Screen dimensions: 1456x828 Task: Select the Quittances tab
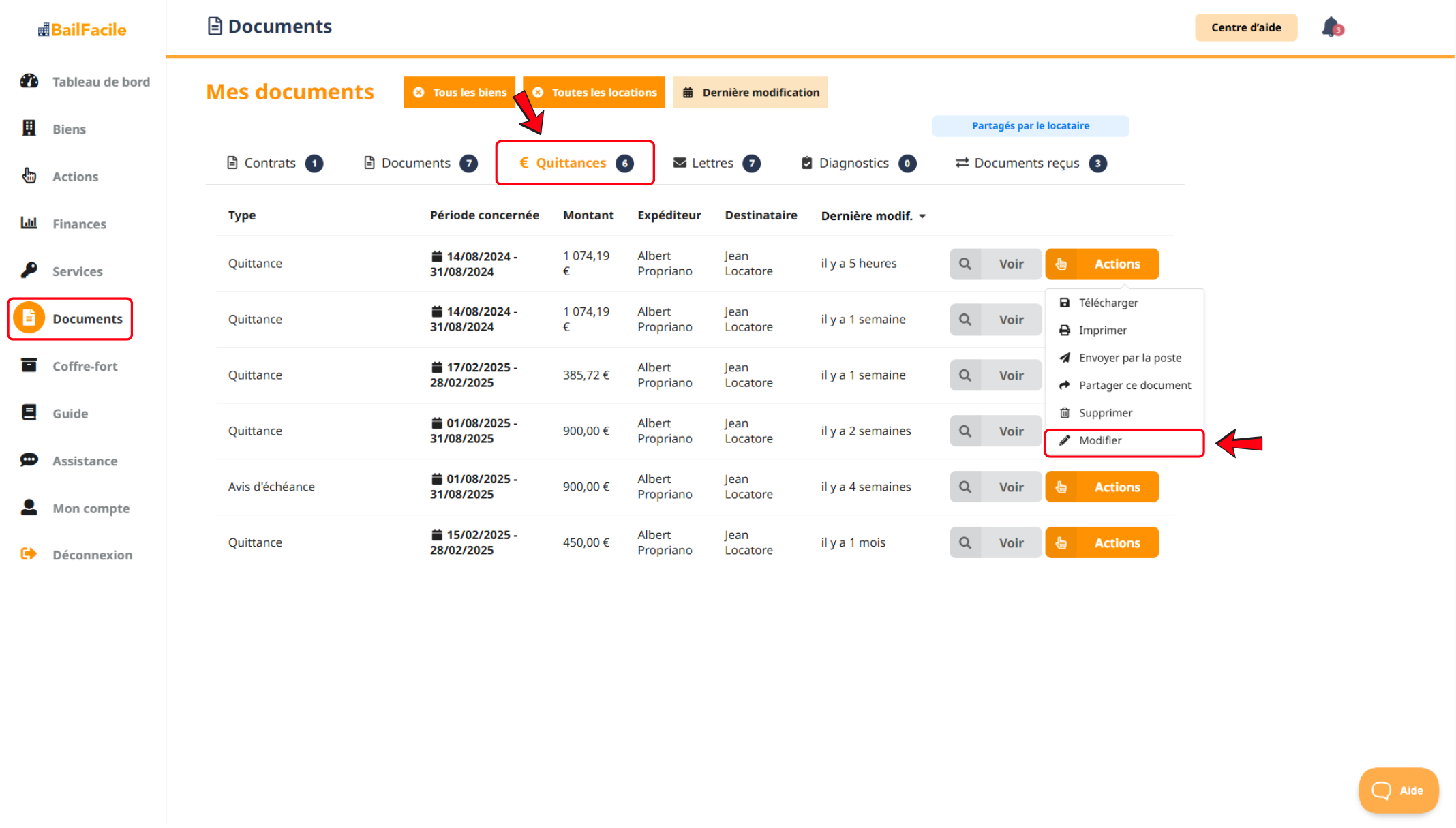(576, 163)
